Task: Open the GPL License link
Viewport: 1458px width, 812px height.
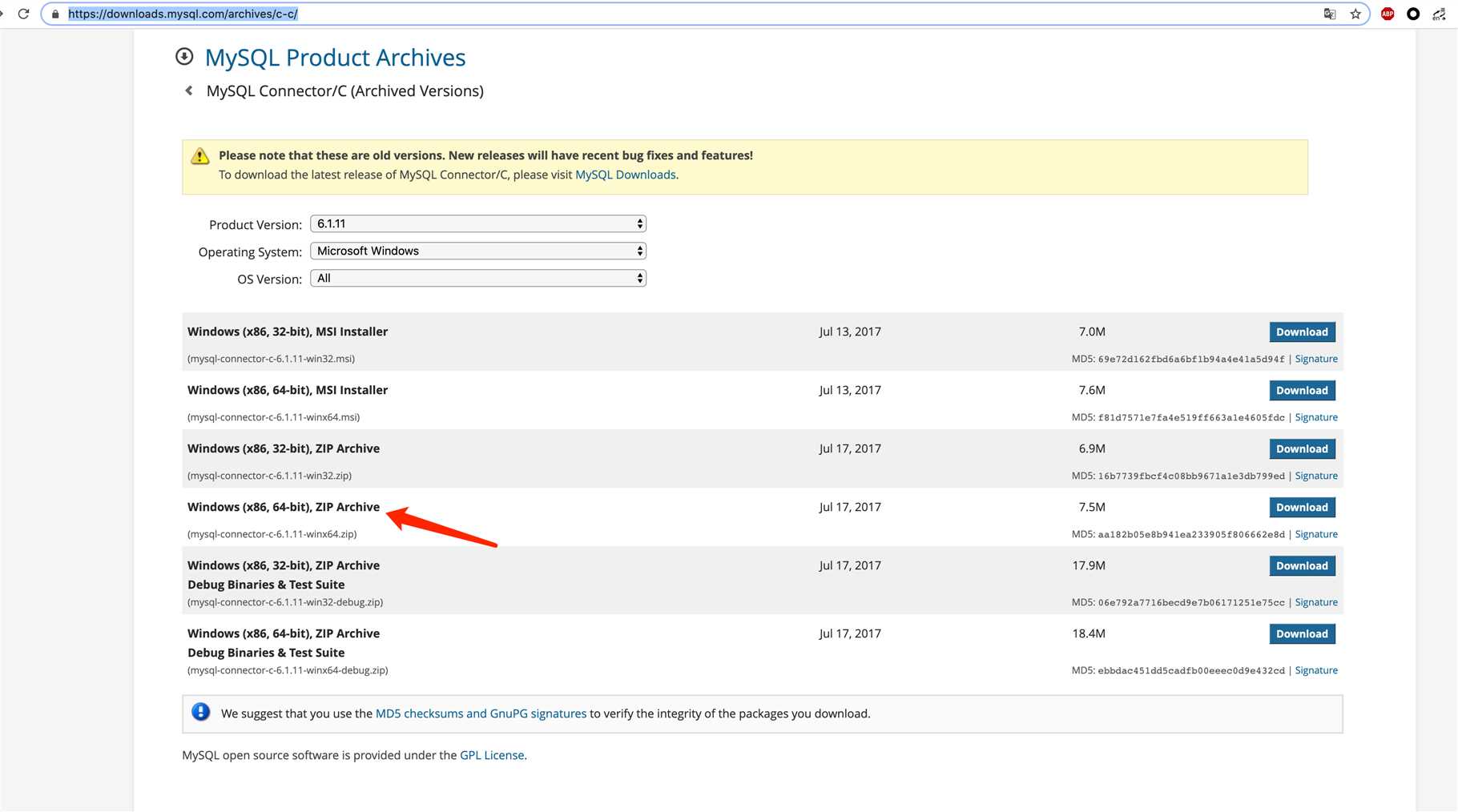Action: (x=492, y=755)
